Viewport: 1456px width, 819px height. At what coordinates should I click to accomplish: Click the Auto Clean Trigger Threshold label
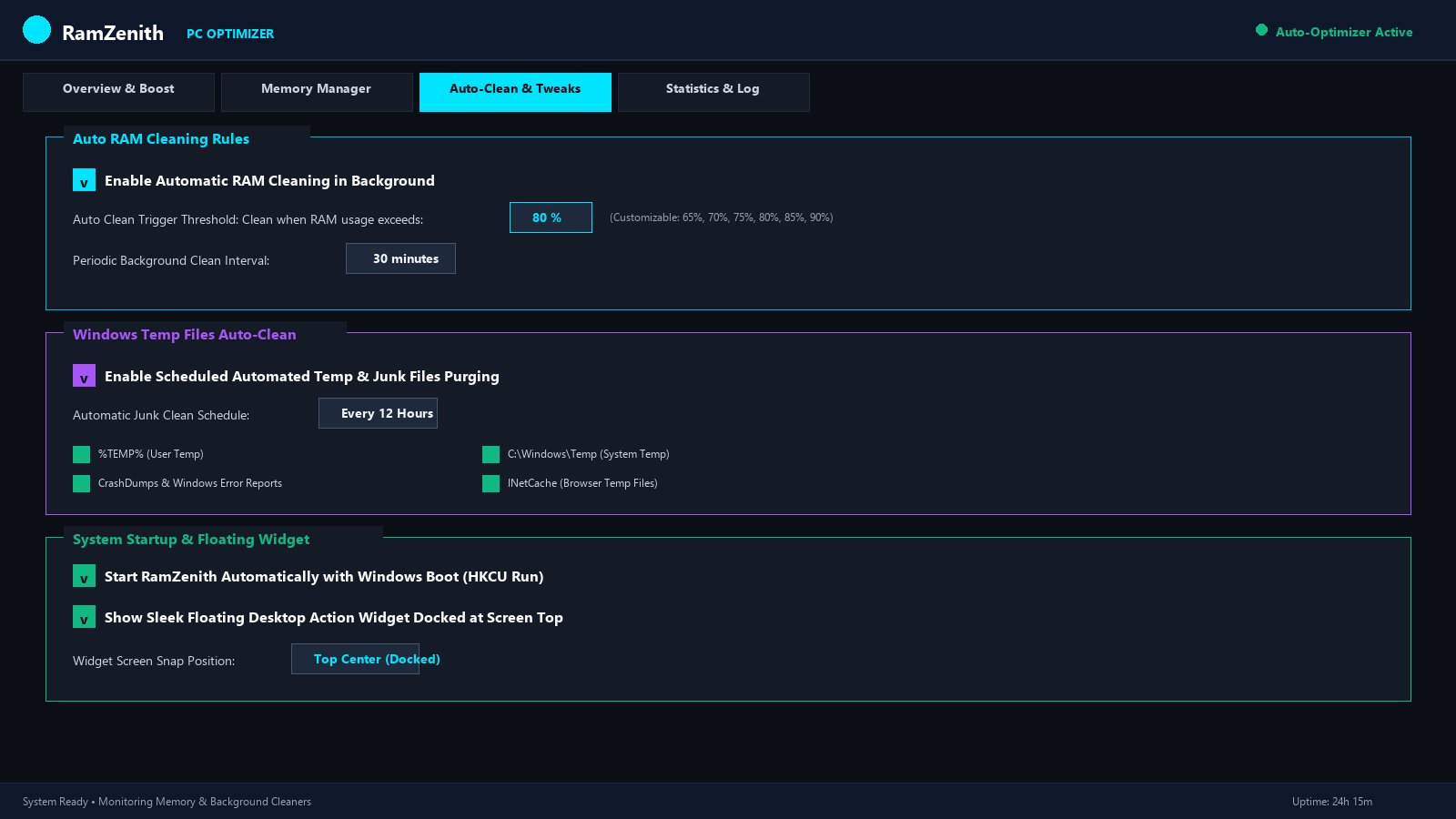point(248,219)
